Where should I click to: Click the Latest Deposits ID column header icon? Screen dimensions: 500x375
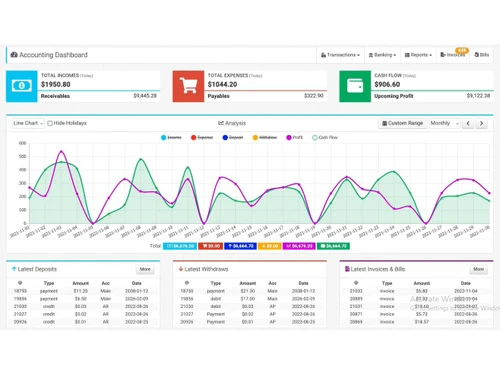(20, 283)
